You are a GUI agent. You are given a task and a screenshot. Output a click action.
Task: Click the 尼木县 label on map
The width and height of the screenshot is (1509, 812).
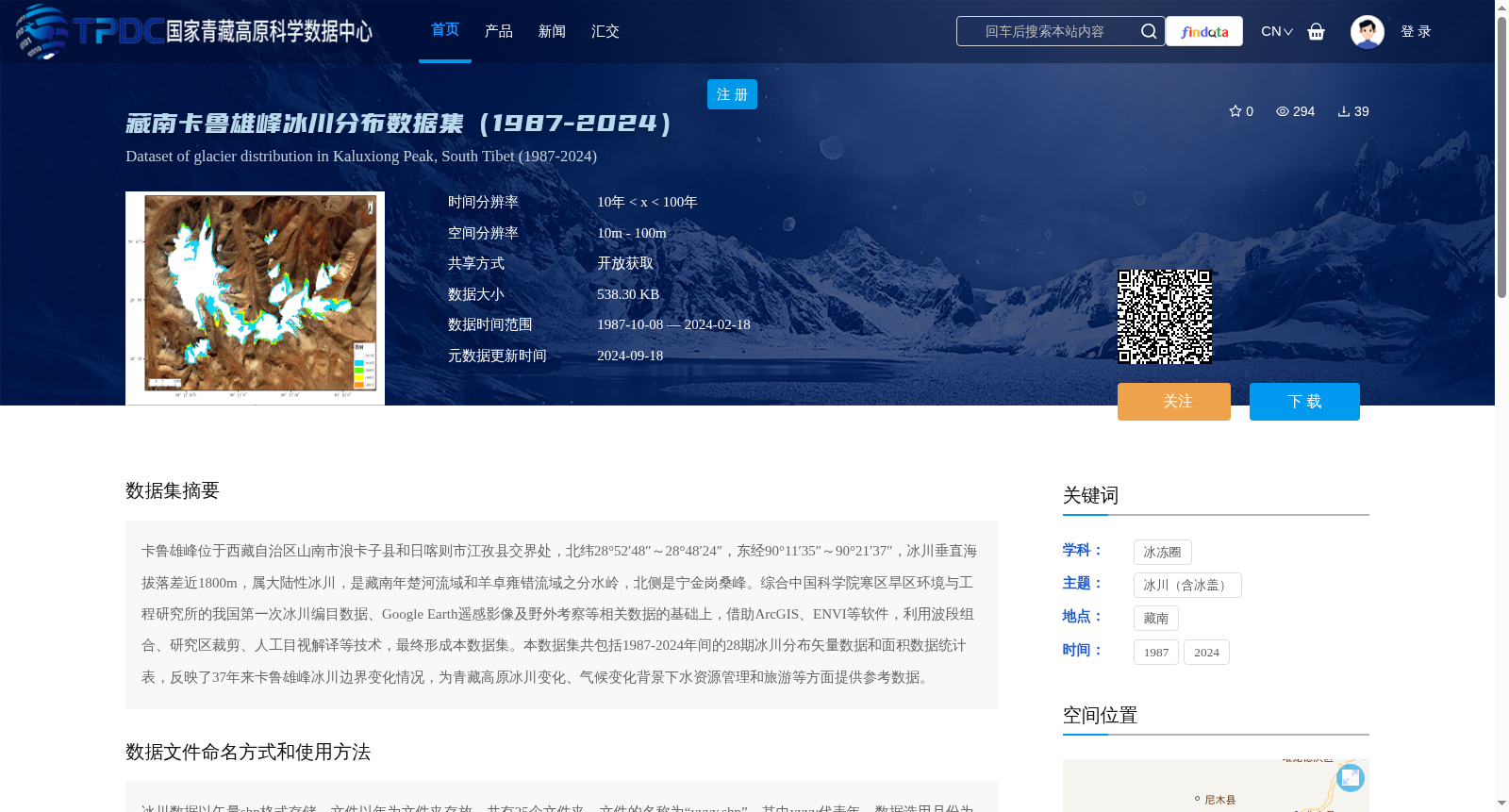1219,800
